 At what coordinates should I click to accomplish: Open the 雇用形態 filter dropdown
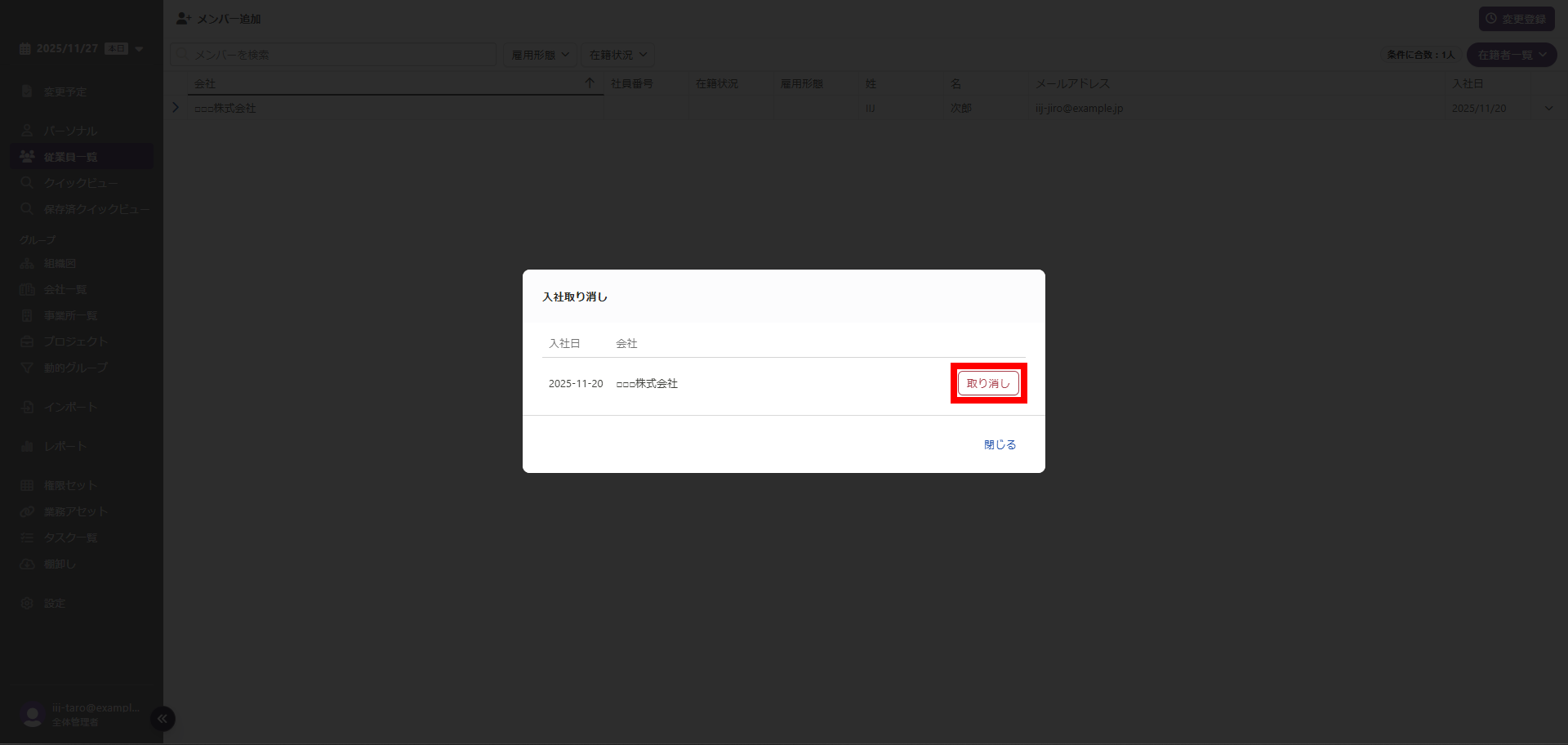point(540,55)
